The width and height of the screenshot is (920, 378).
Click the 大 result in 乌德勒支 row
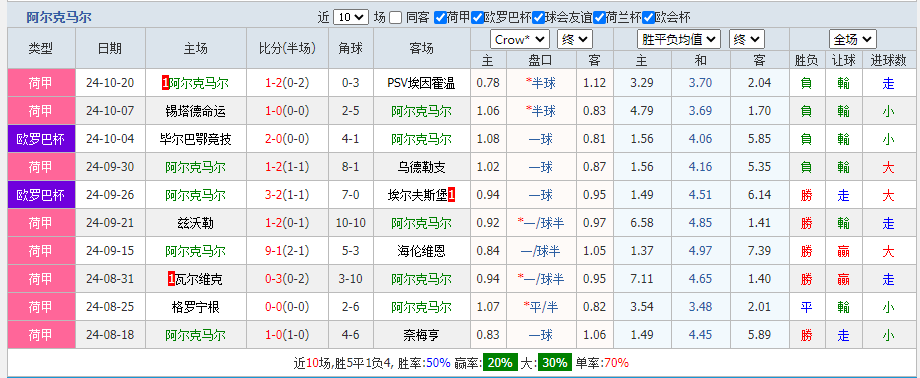click(888, 167)
